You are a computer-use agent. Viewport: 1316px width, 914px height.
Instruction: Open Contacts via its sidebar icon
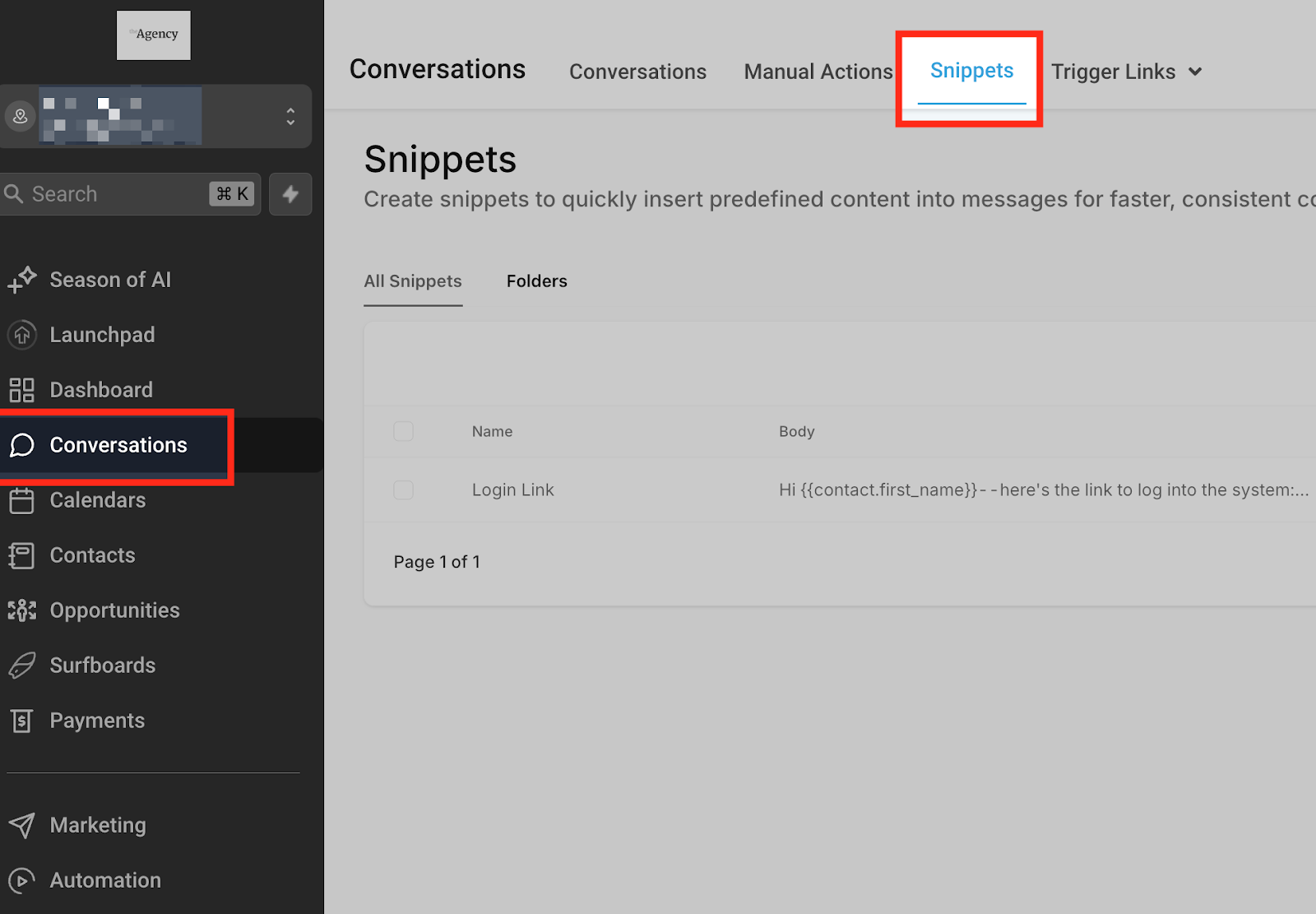point(22,555)
